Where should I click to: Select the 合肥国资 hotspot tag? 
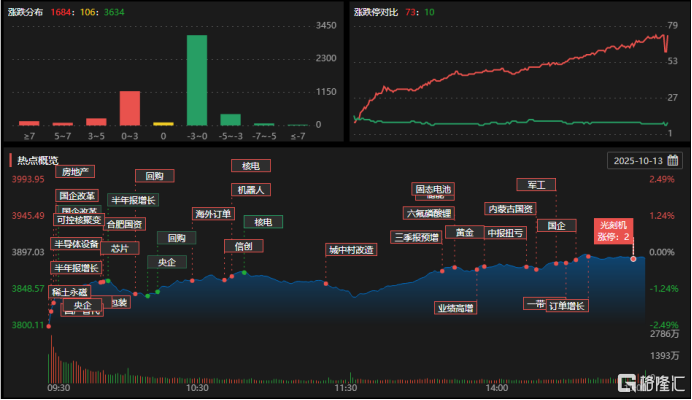124,224
